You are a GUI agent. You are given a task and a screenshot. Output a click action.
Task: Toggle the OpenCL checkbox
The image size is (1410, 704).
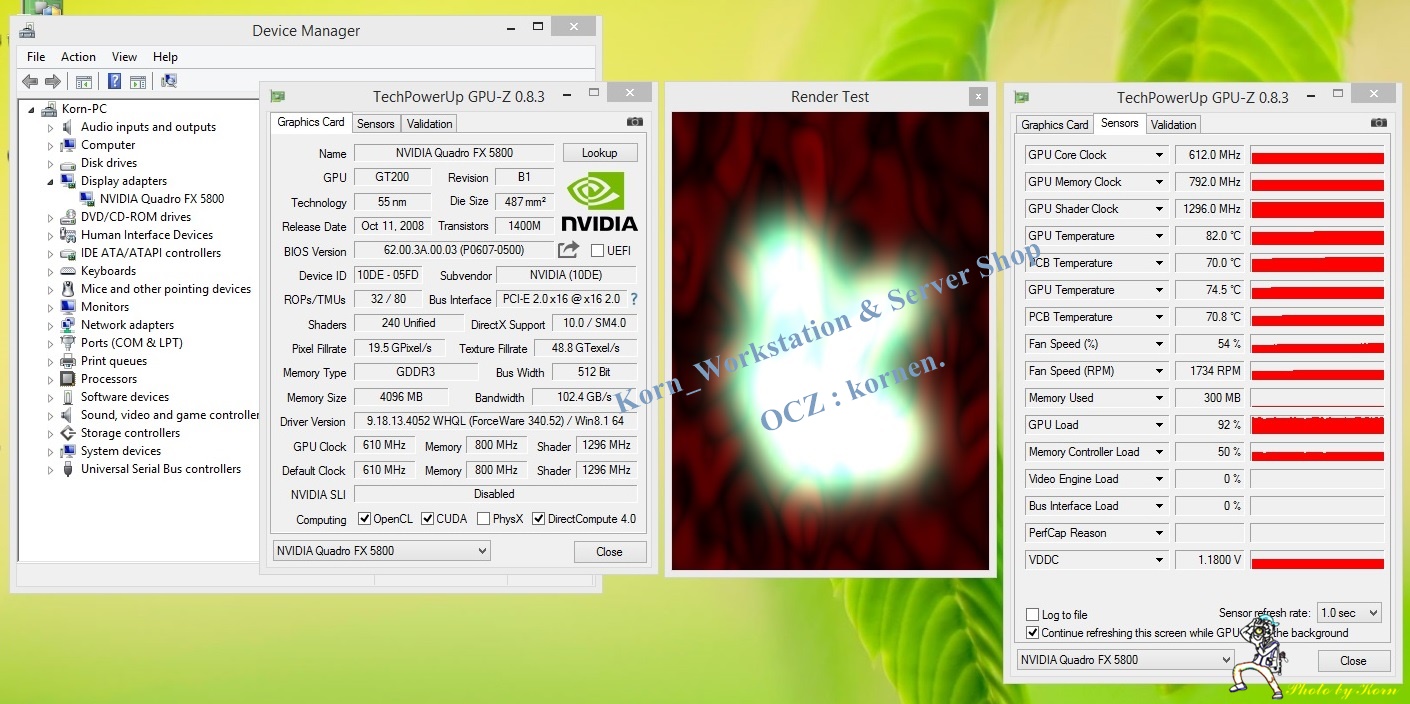(x=364, y=519)
